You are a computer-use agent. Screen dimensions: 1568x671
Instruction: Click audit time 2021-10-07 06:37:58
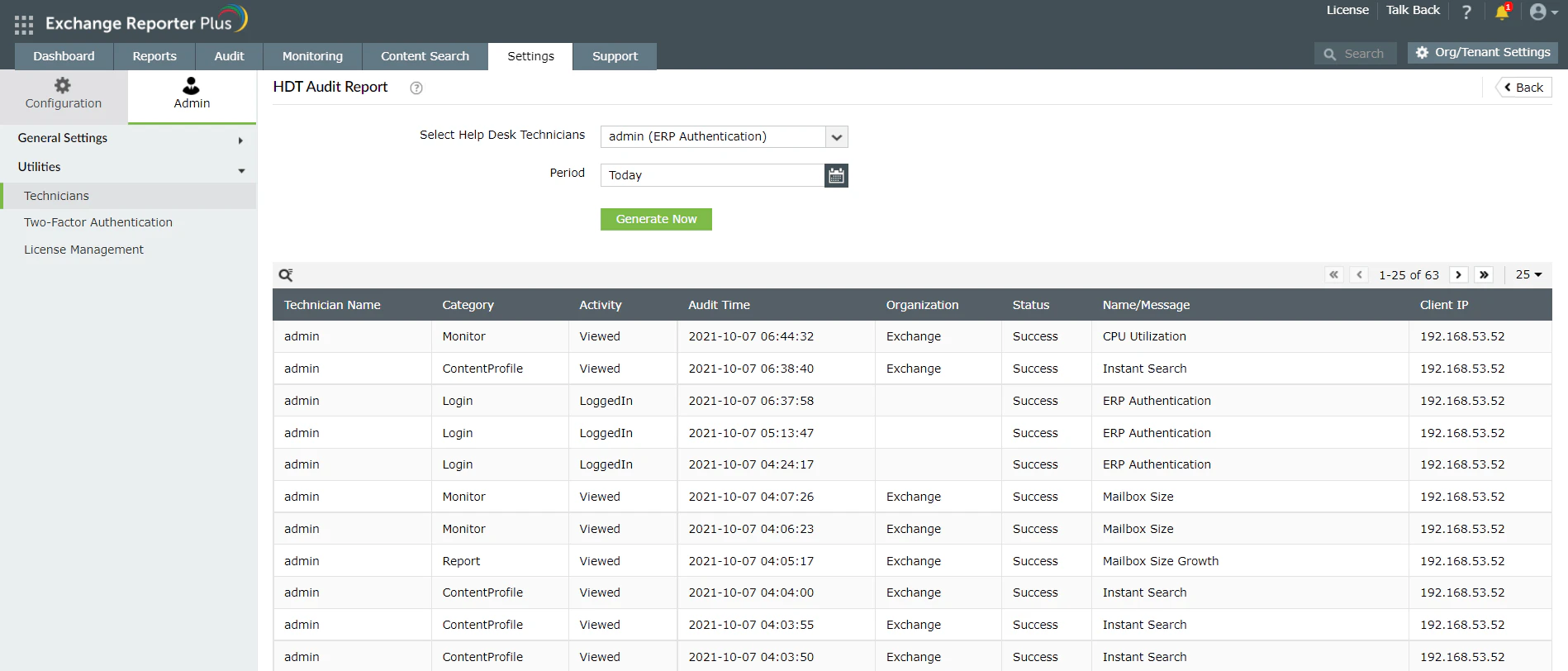(751, 401)
